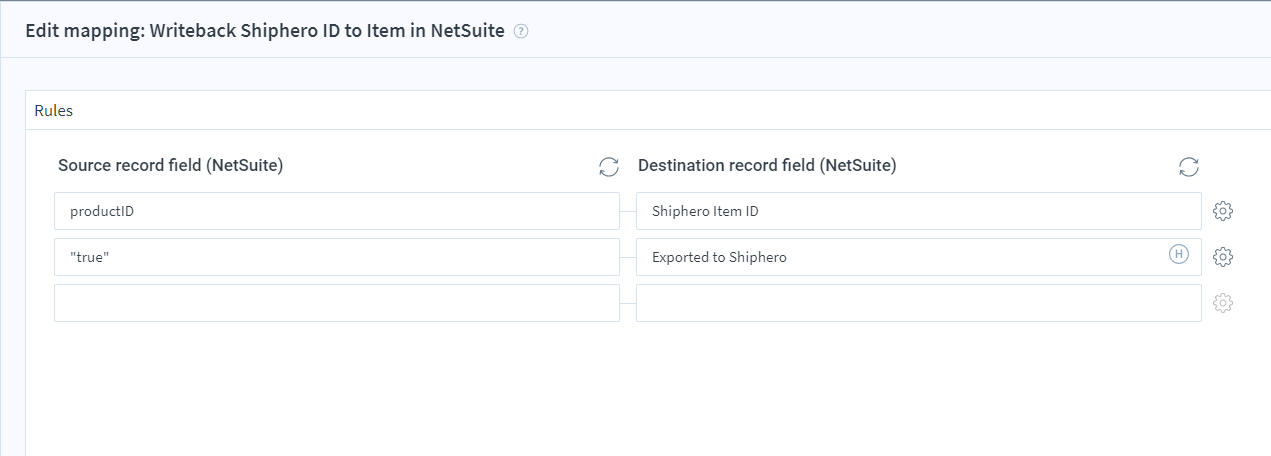Click the "true" source field box

click(336, 257)
